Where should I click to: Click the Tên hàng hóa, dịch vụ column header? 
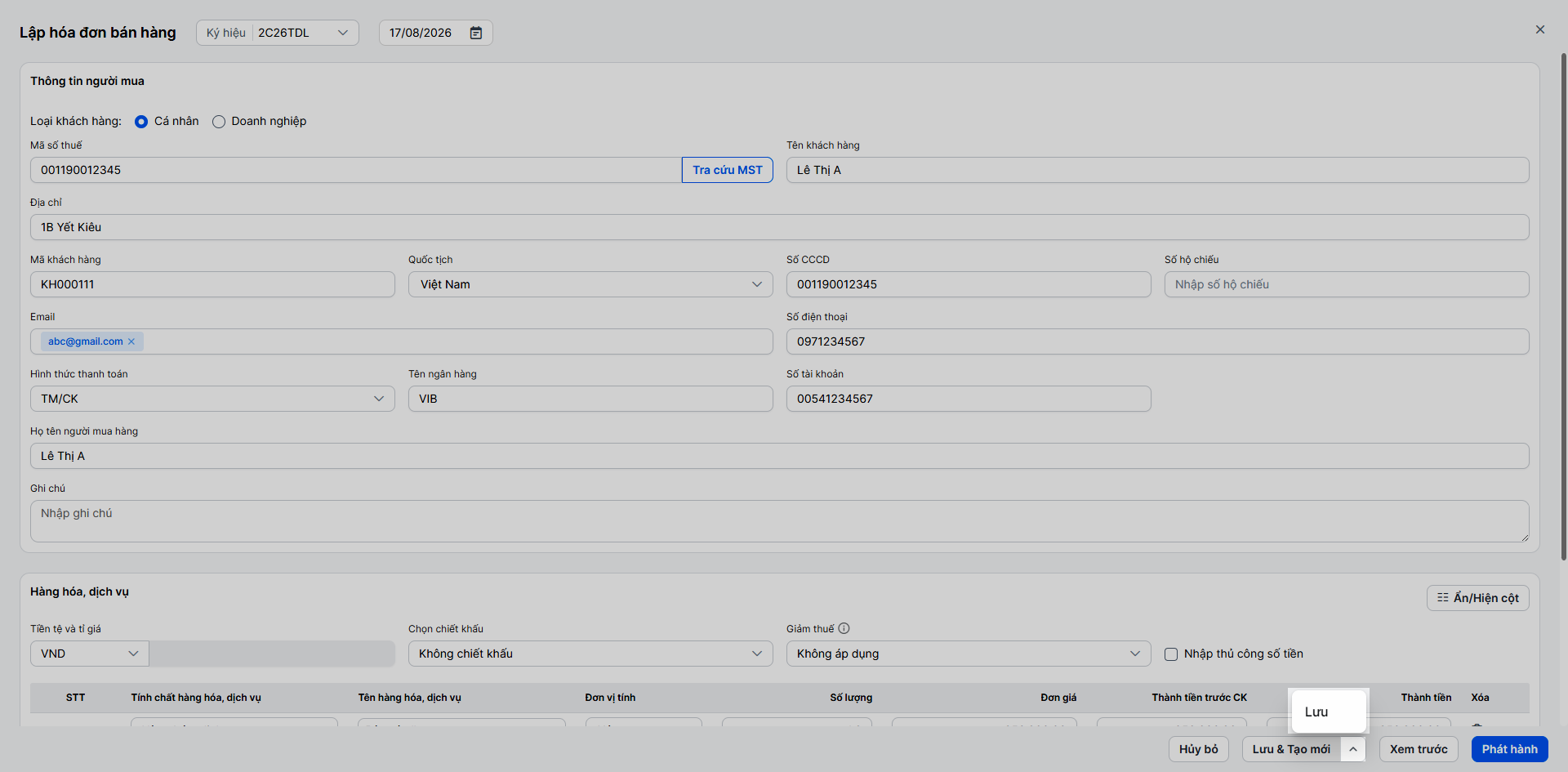[409, 698]
